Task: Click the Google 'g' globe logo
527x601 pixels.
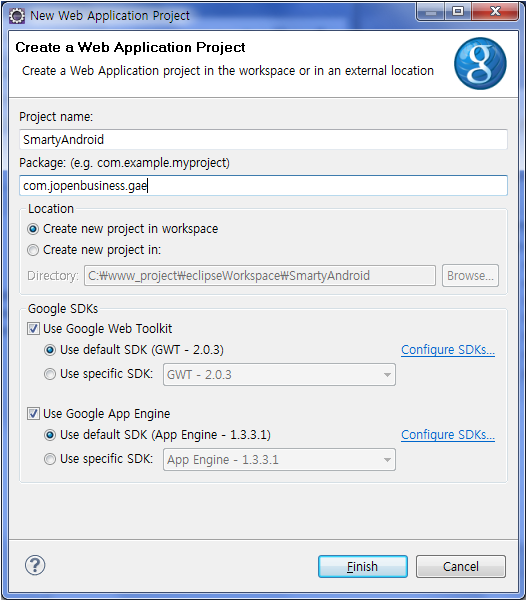Action: pos(480,63)
